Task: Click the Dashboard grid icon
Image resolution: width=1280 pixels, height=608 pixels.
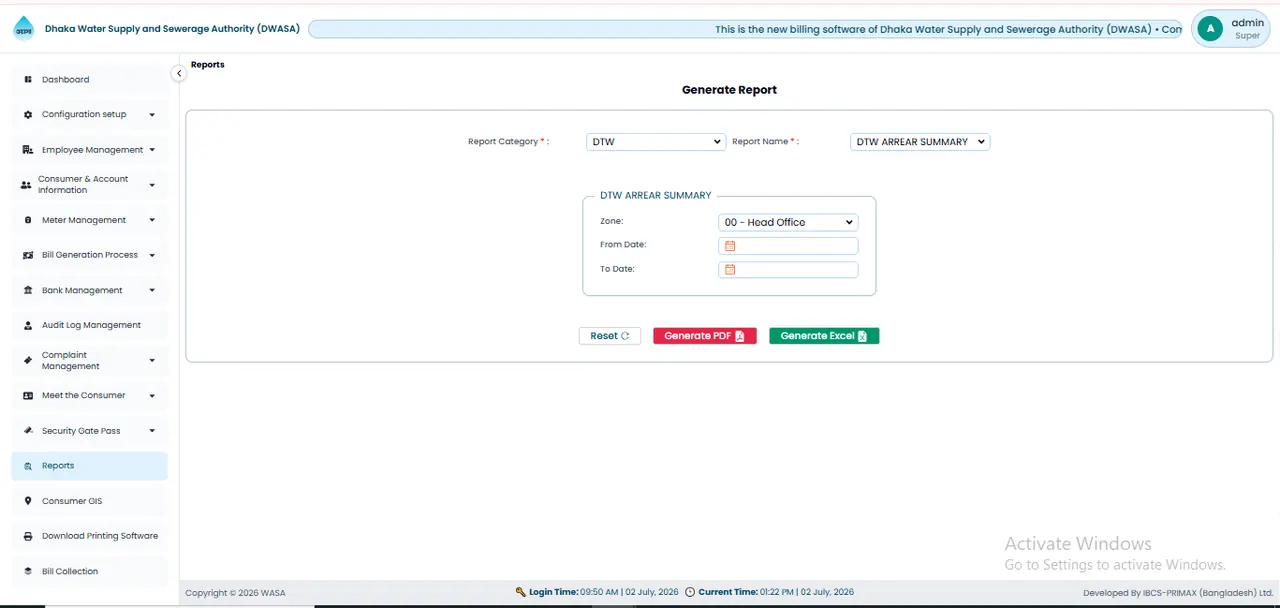Action: (28, 79)
